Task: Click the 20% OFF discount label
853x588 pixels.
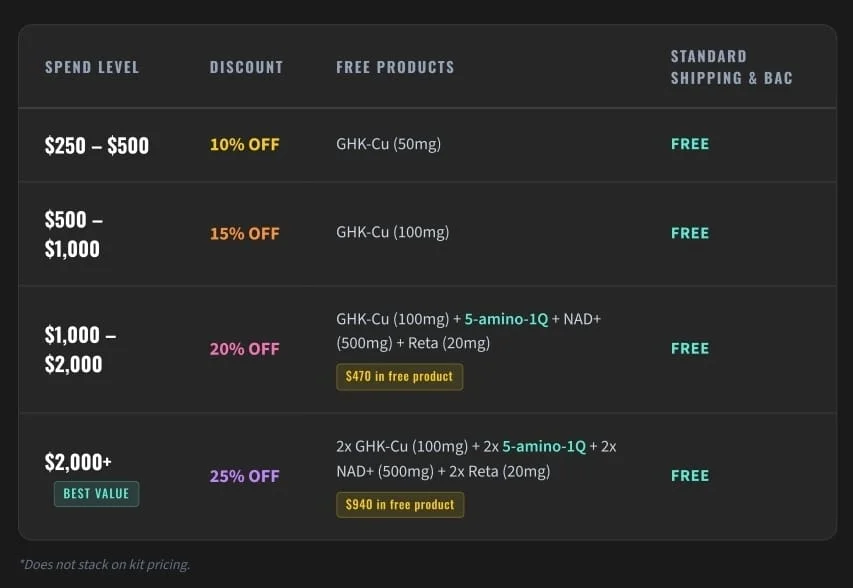Action: click(x=244, y=349)
